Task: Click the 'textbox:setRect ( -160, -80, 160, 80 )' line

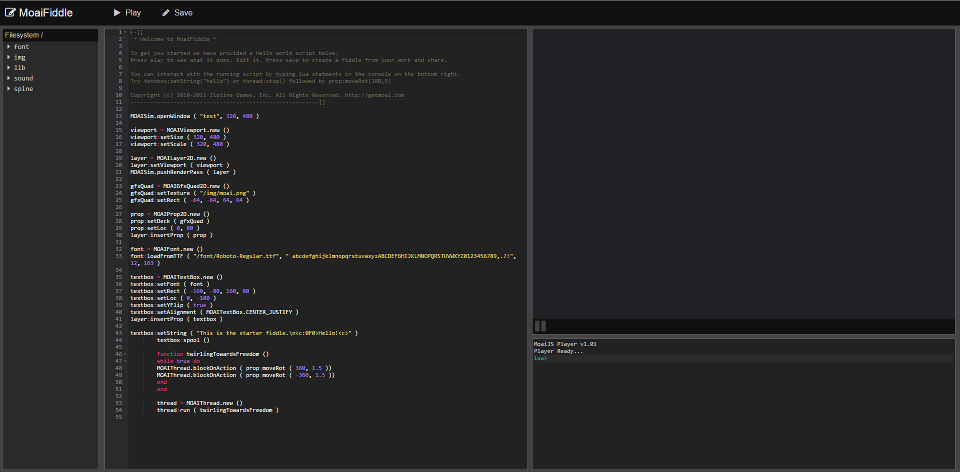Action: [x=193, y=291]
